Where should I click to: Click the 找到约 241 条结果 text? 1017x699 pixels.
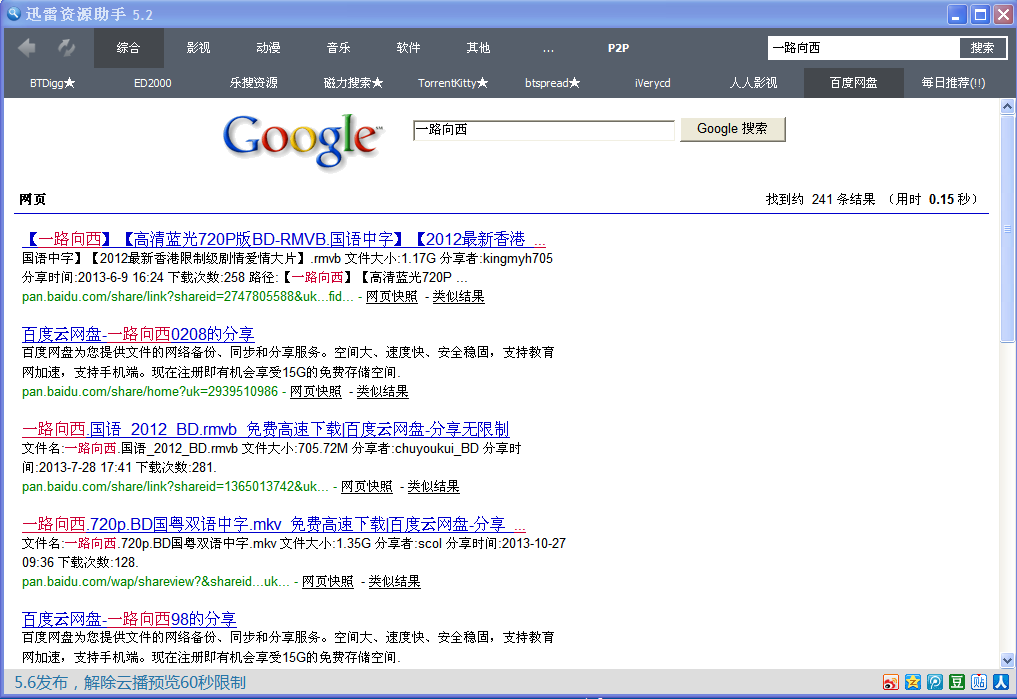pos(820,199)
